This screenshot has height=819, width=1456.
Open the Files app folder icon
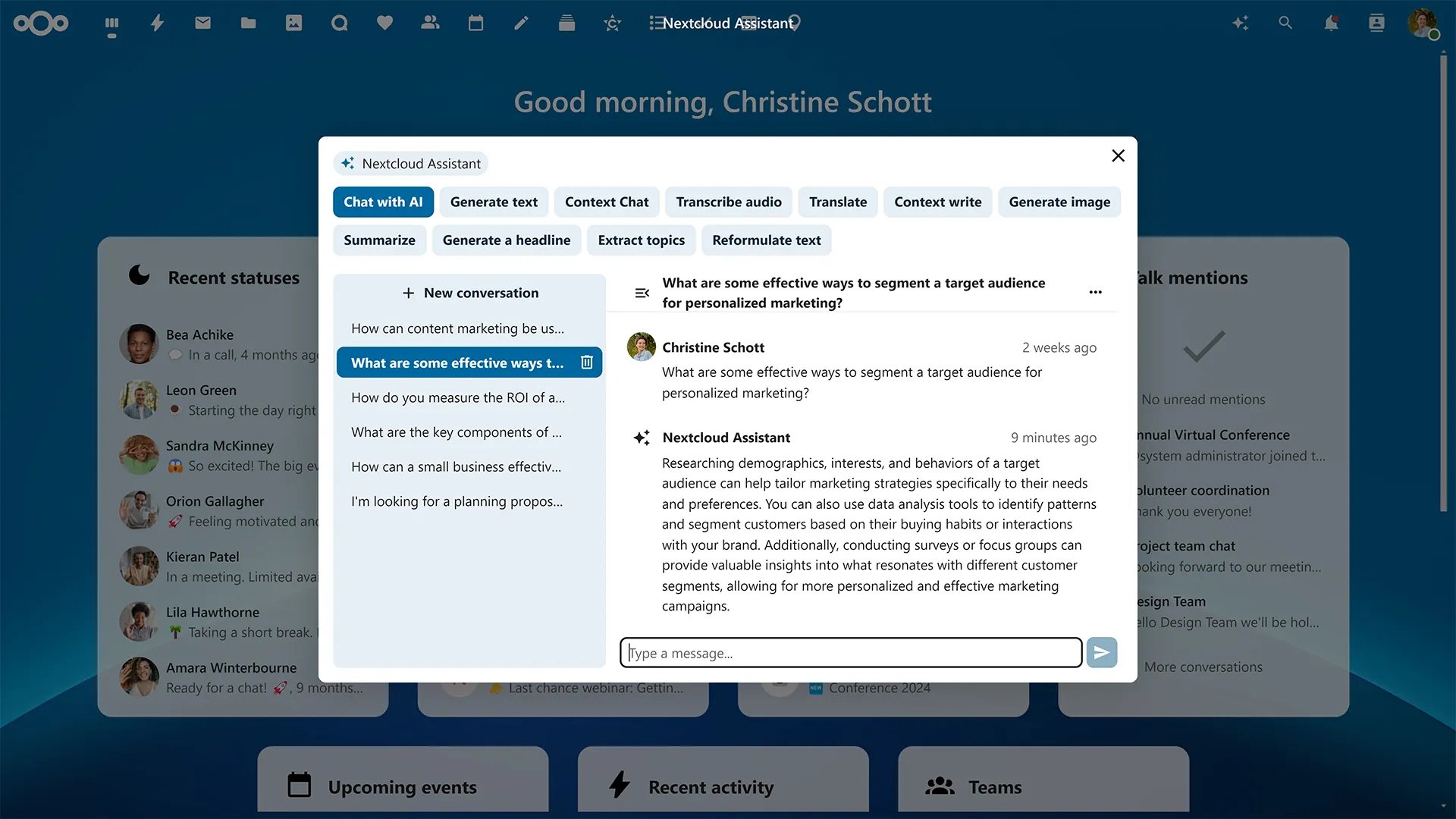(x=248, y=23)
